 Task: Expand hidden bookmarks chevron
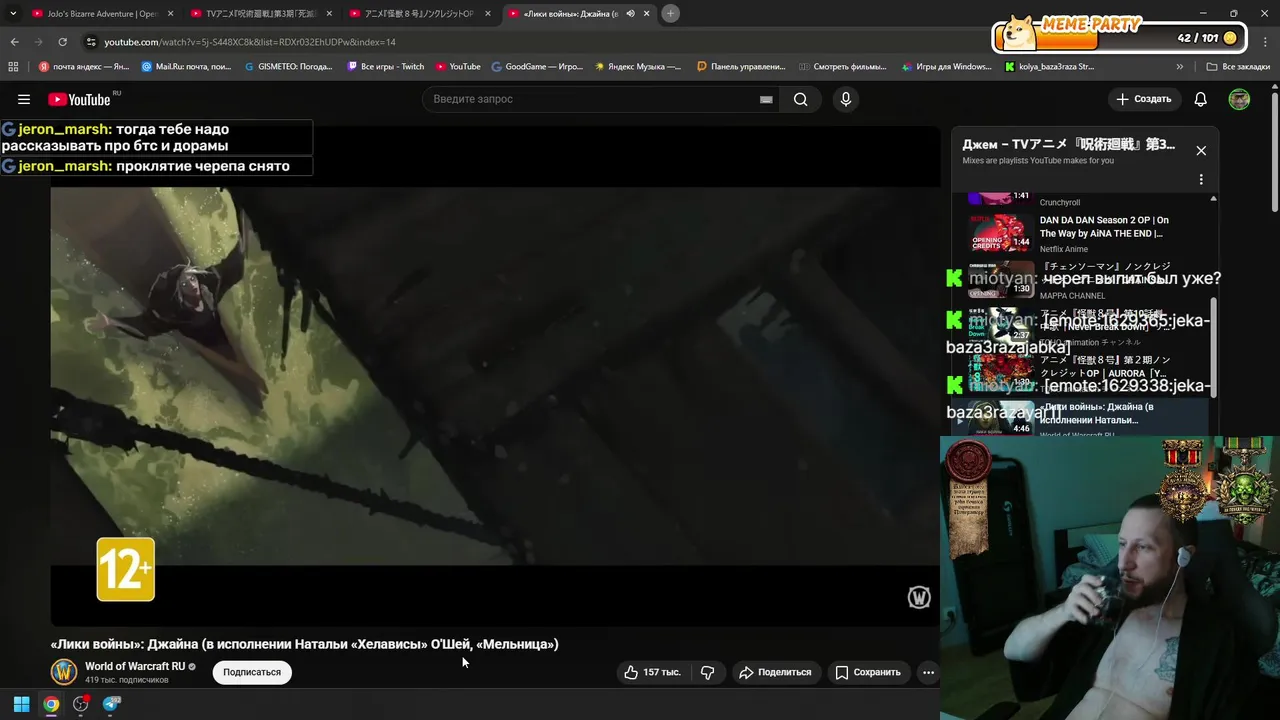(x=1180, y=67)
